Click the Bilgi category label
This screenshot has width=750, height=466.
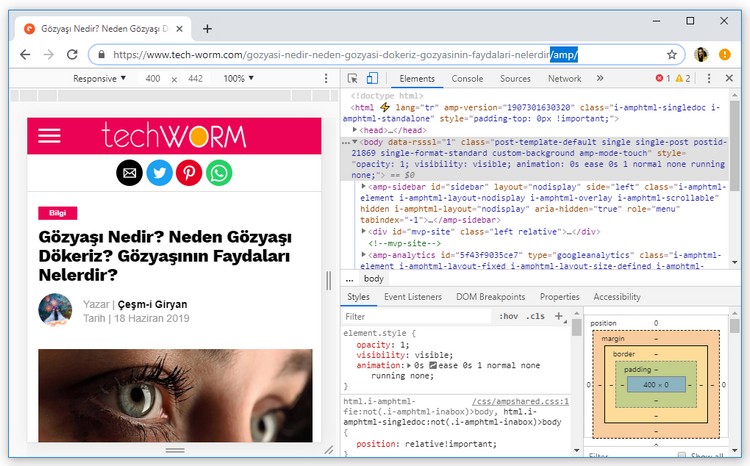(57, 212)
